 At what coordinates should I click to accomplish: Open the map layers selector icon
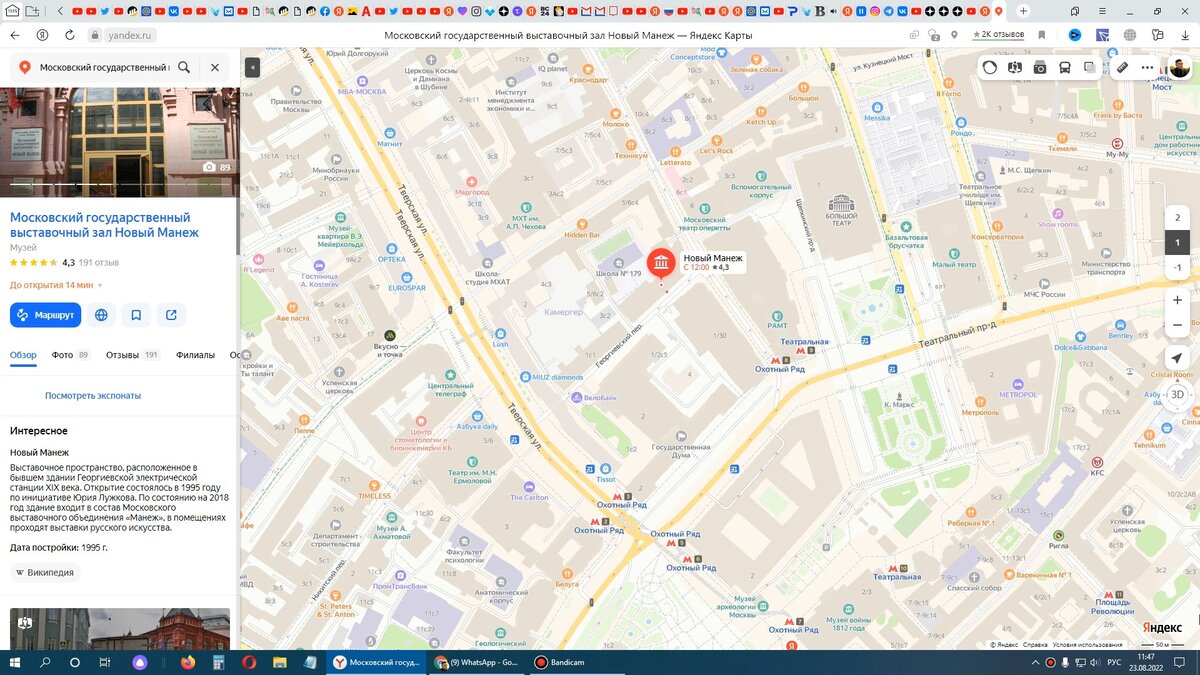[x=1090, y=67]
